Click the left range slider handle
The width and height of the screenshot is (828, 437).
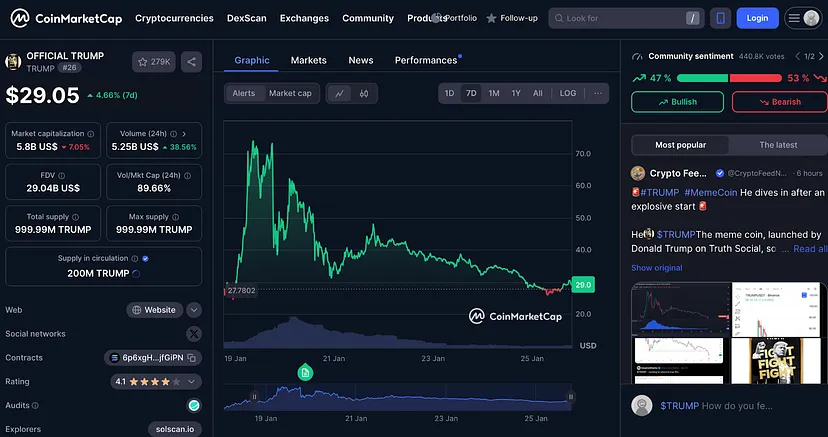pos(255,397)
